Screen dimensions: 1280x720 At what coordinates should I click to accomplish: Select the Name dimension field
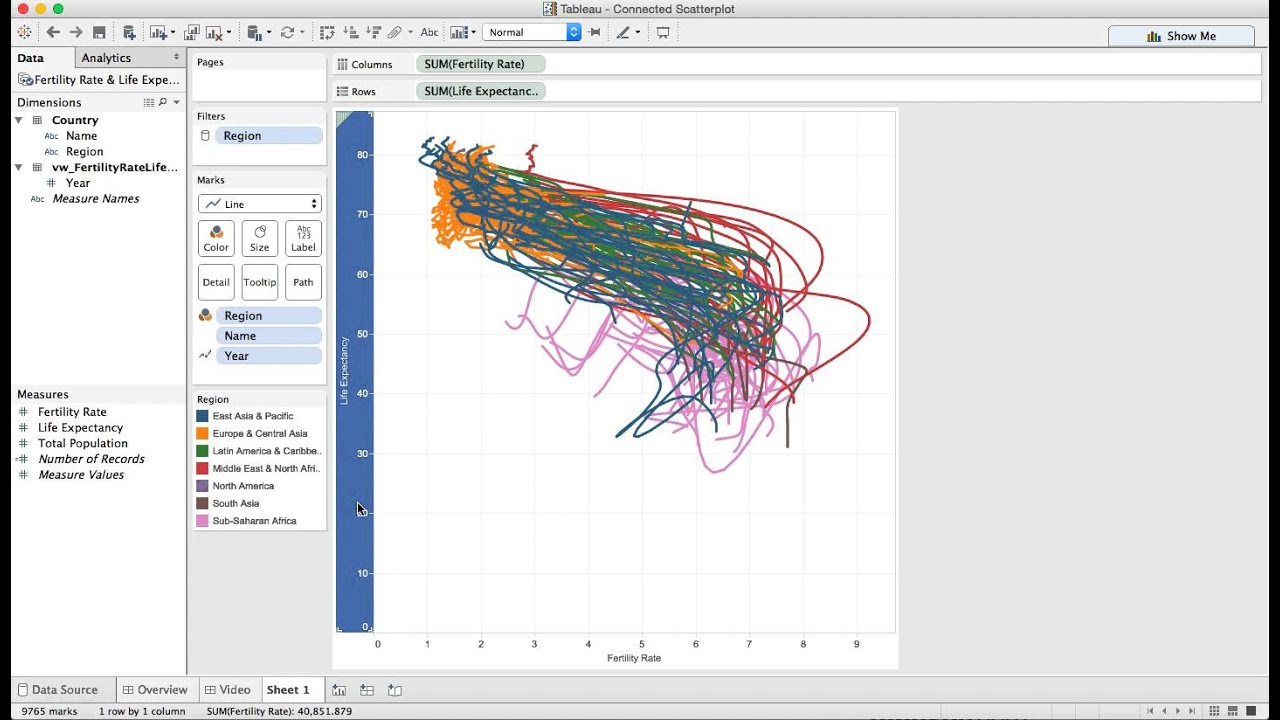[81, 136]
